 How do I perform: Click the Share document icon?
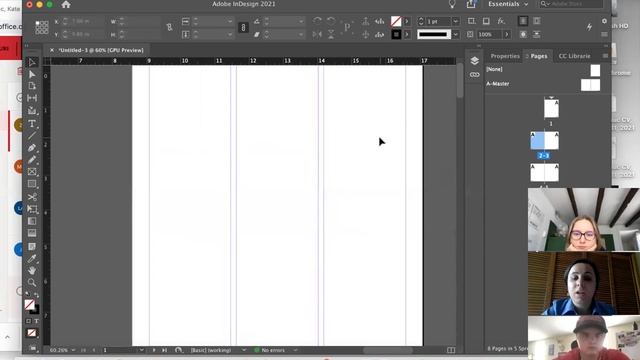click(x=471, y=4)
